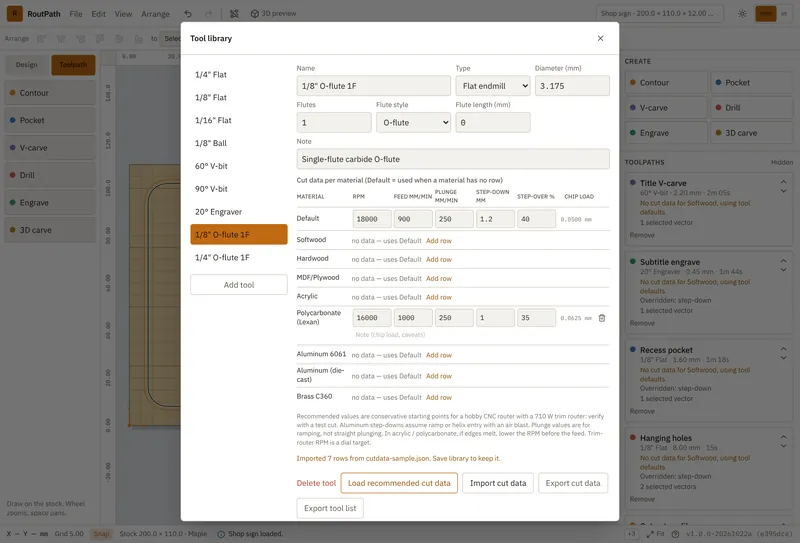
Task: Click the info icon beside Shop sign loaded
Action: pyautogui.click(x=221, y=534)
